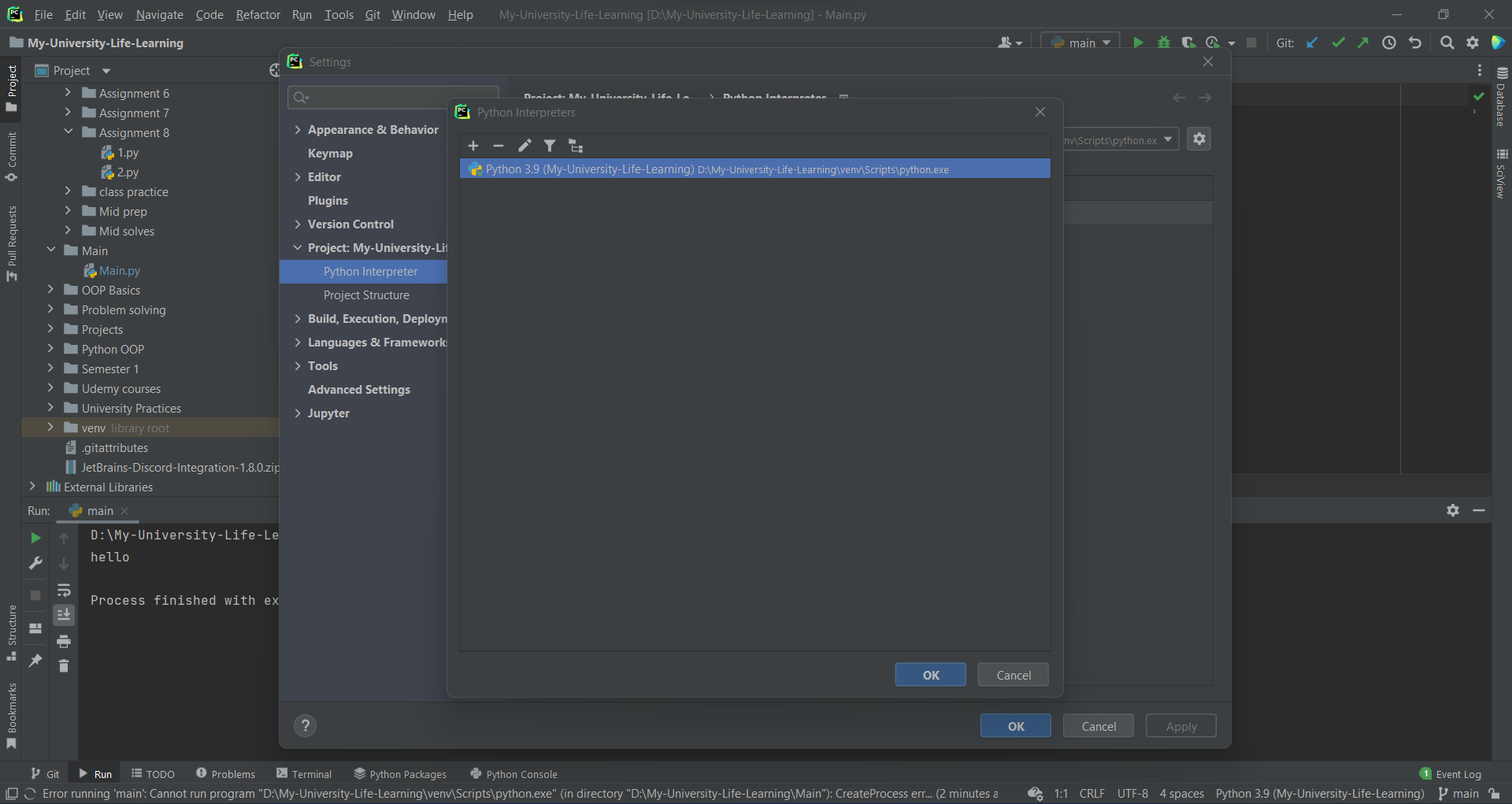Image resolution: width=1512 pixels, height=804 pixels.
Task: Expand the Tools settings section
Action: pos(298,366)
